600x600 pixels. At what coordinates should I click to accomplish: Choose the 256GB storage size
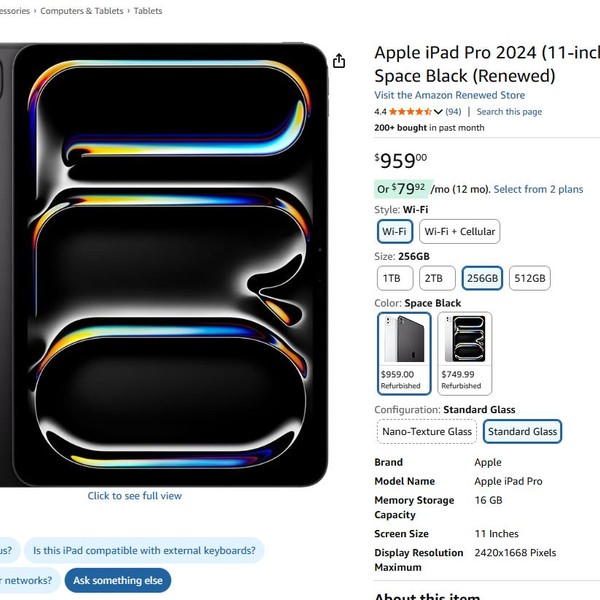482,278
